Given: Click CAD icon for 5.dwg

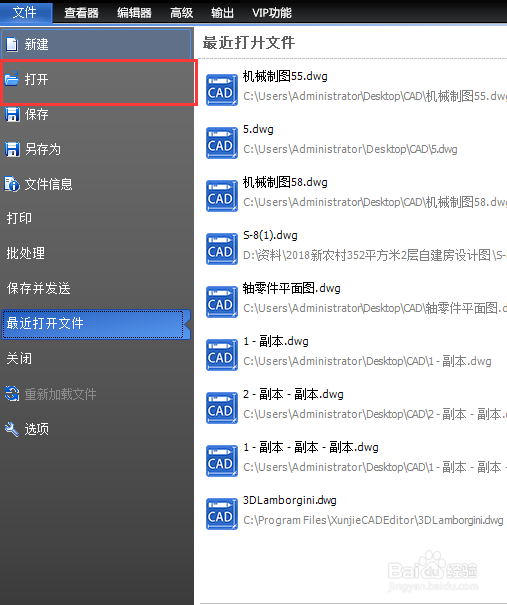Looking at the screenshot, I should 221,143.
